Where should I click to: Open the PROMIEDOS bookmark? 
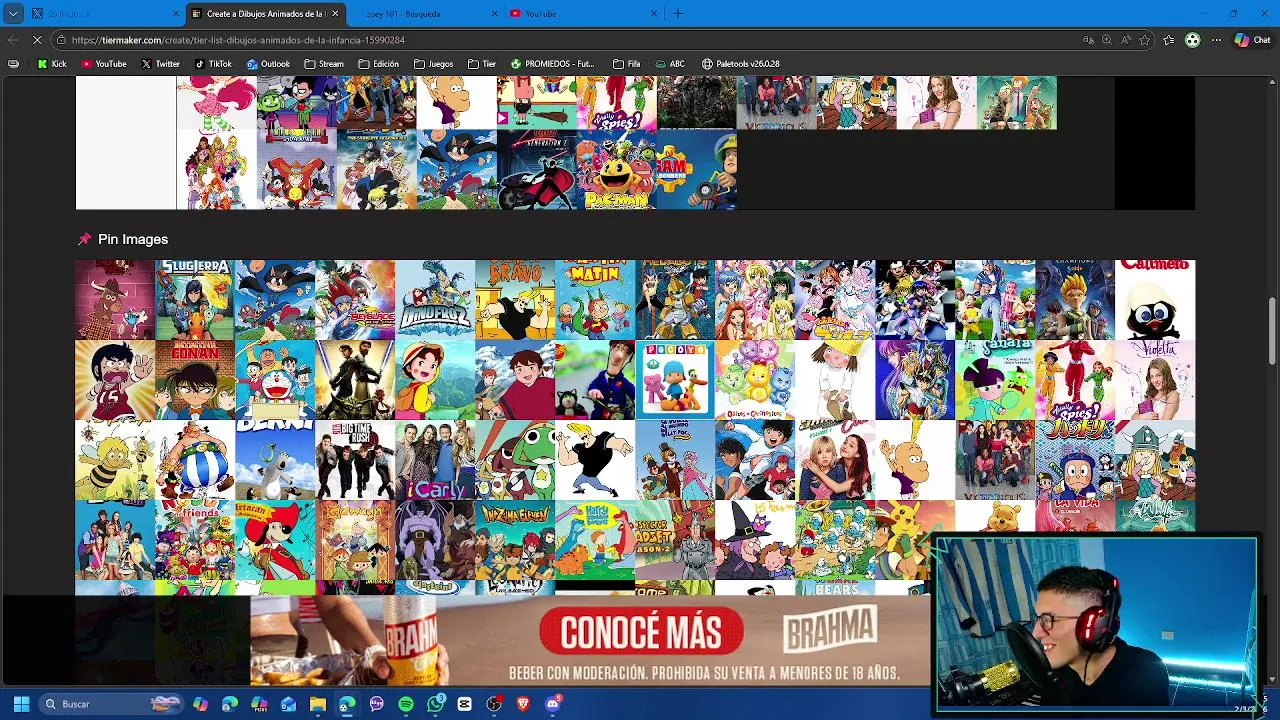(x=552, y=64)
